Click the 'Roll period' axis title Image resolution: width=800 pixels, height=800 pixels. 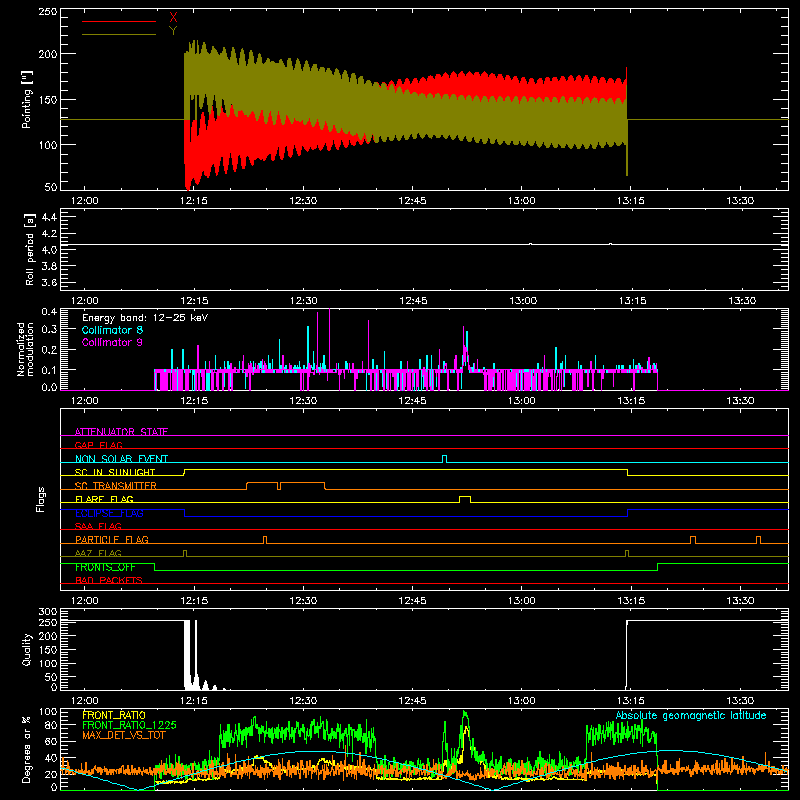[30, 249]
